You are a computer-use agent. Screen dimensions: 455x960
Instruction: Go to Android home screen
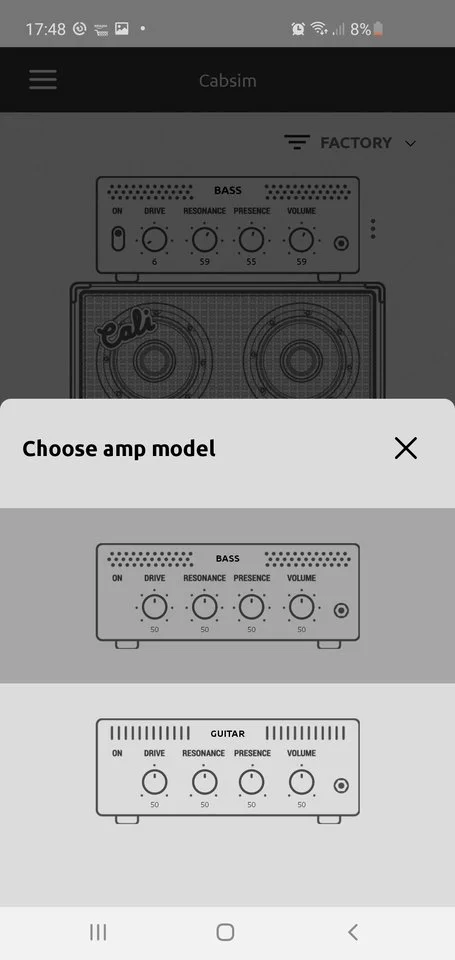[225, 932]
